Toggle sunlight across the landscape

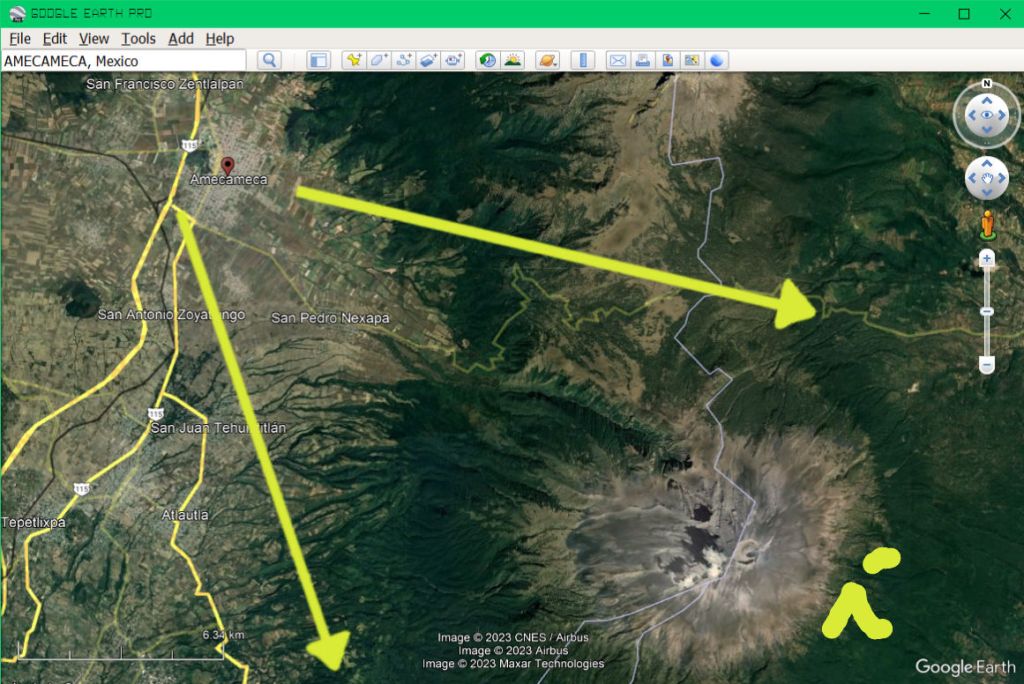tap(513, 60)
